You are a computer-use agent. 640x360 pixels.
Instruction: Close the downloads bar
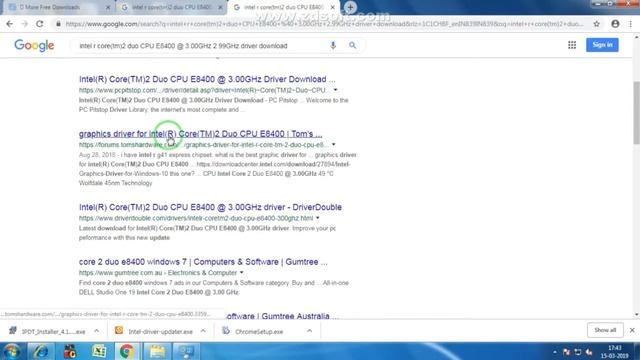coord(632,330)
